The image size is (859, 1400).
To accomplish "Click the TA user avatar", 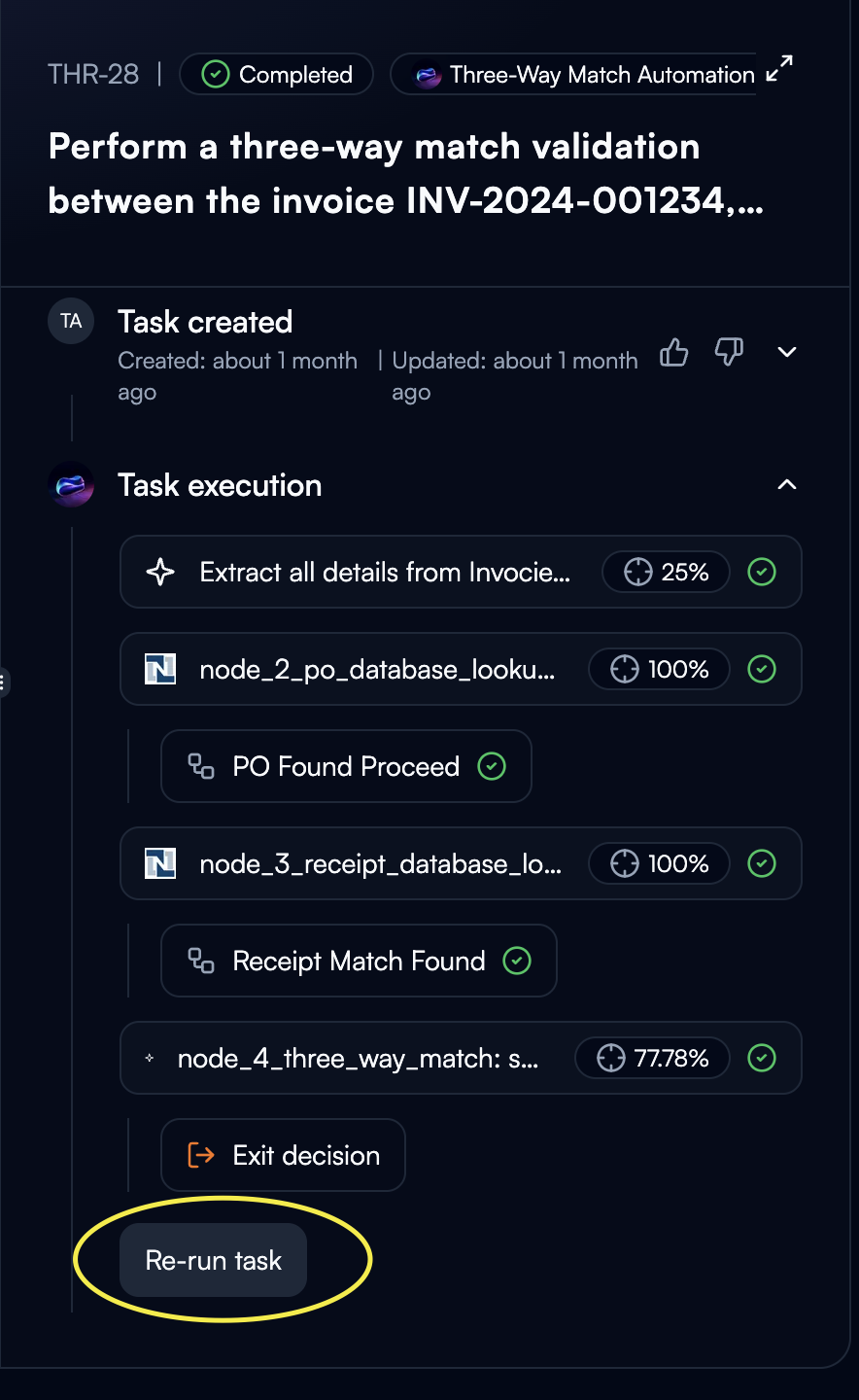I will tap(71, 322).
